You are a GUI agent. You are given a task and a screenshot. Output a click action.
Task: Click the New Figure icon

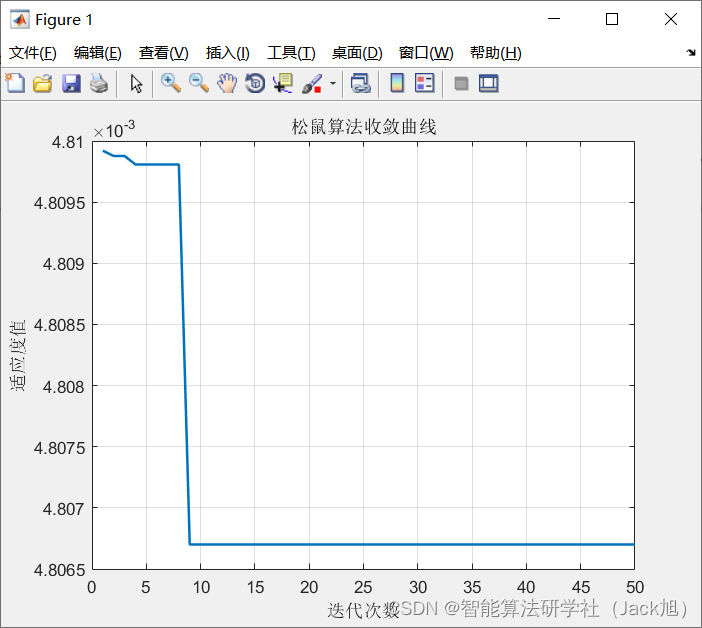tap(15, 83)
